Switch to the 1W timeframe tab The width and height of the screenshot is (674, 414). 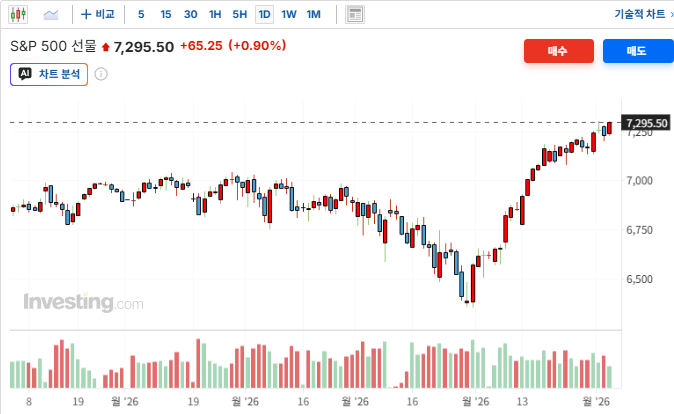[x=289, y=15]
